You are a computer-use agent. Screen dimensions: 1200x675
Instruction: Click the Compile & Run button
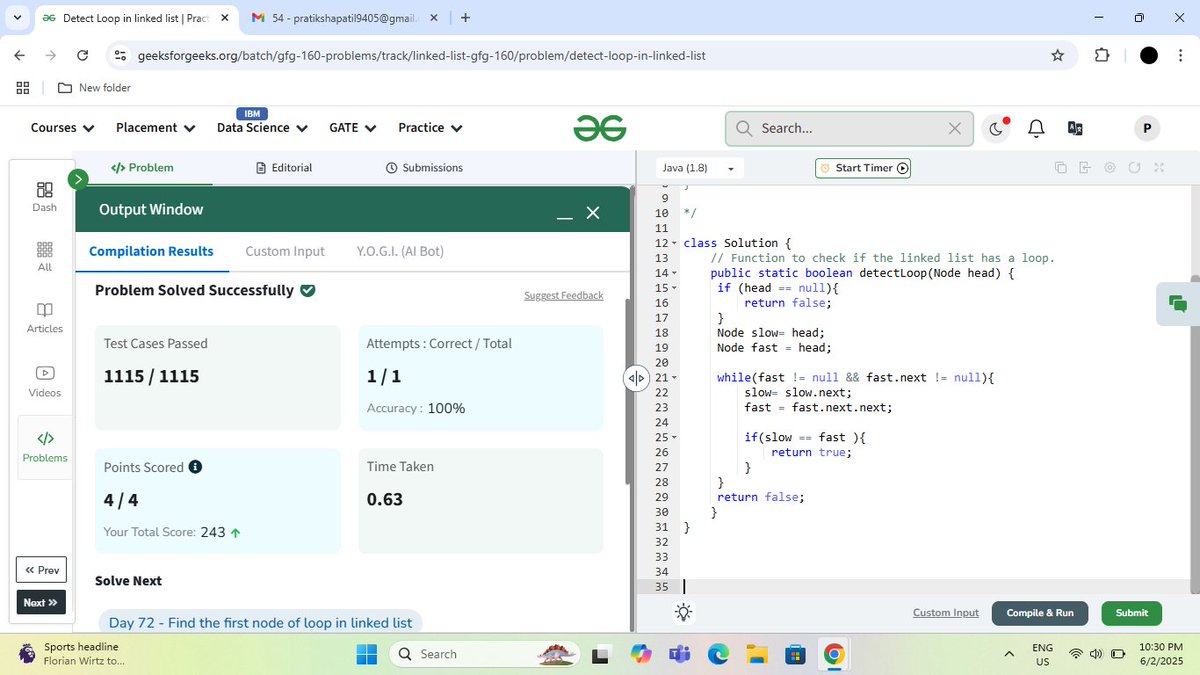tap(1040, 613)
